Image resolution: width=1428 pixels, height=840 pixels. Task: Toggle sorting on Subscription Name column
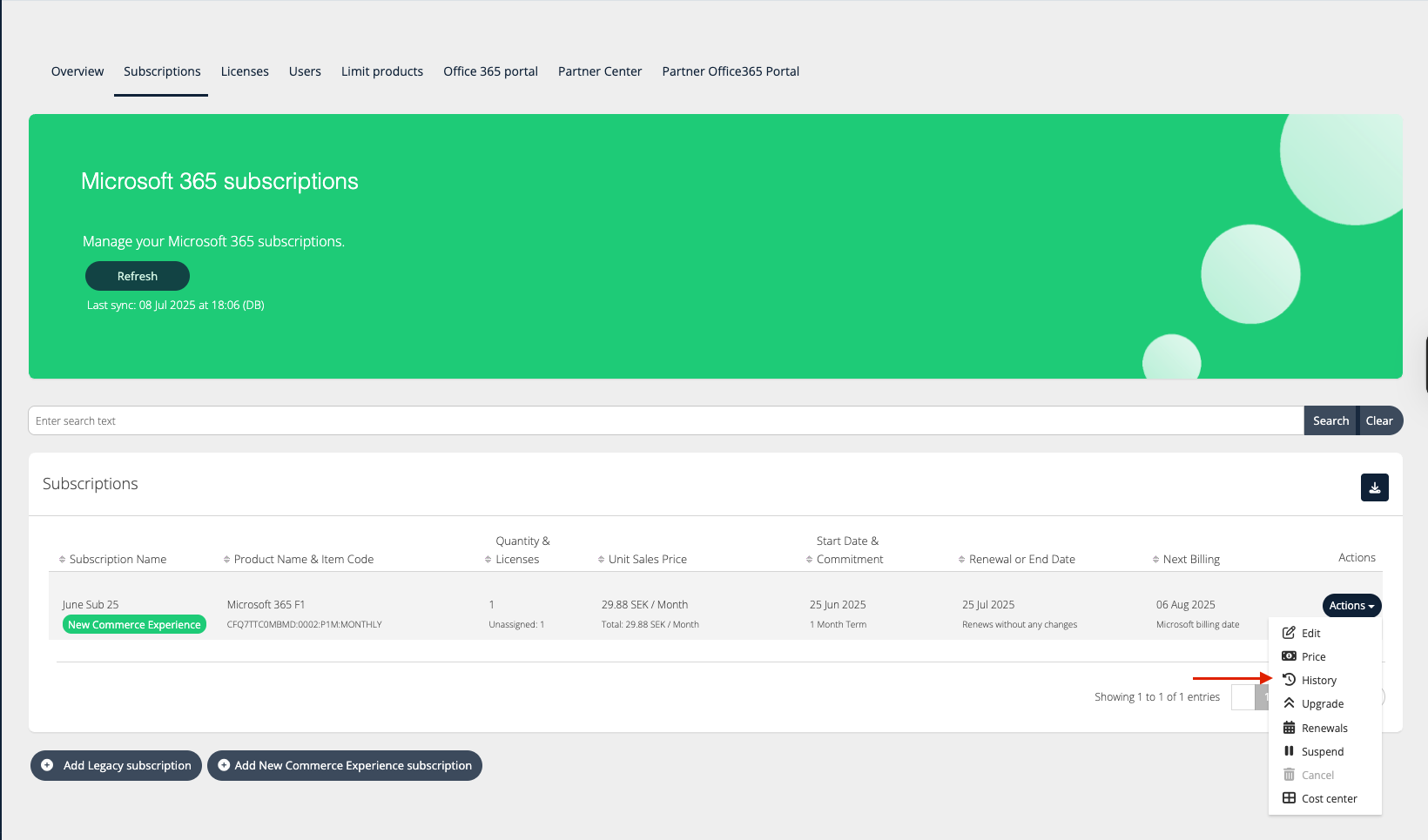60,559
